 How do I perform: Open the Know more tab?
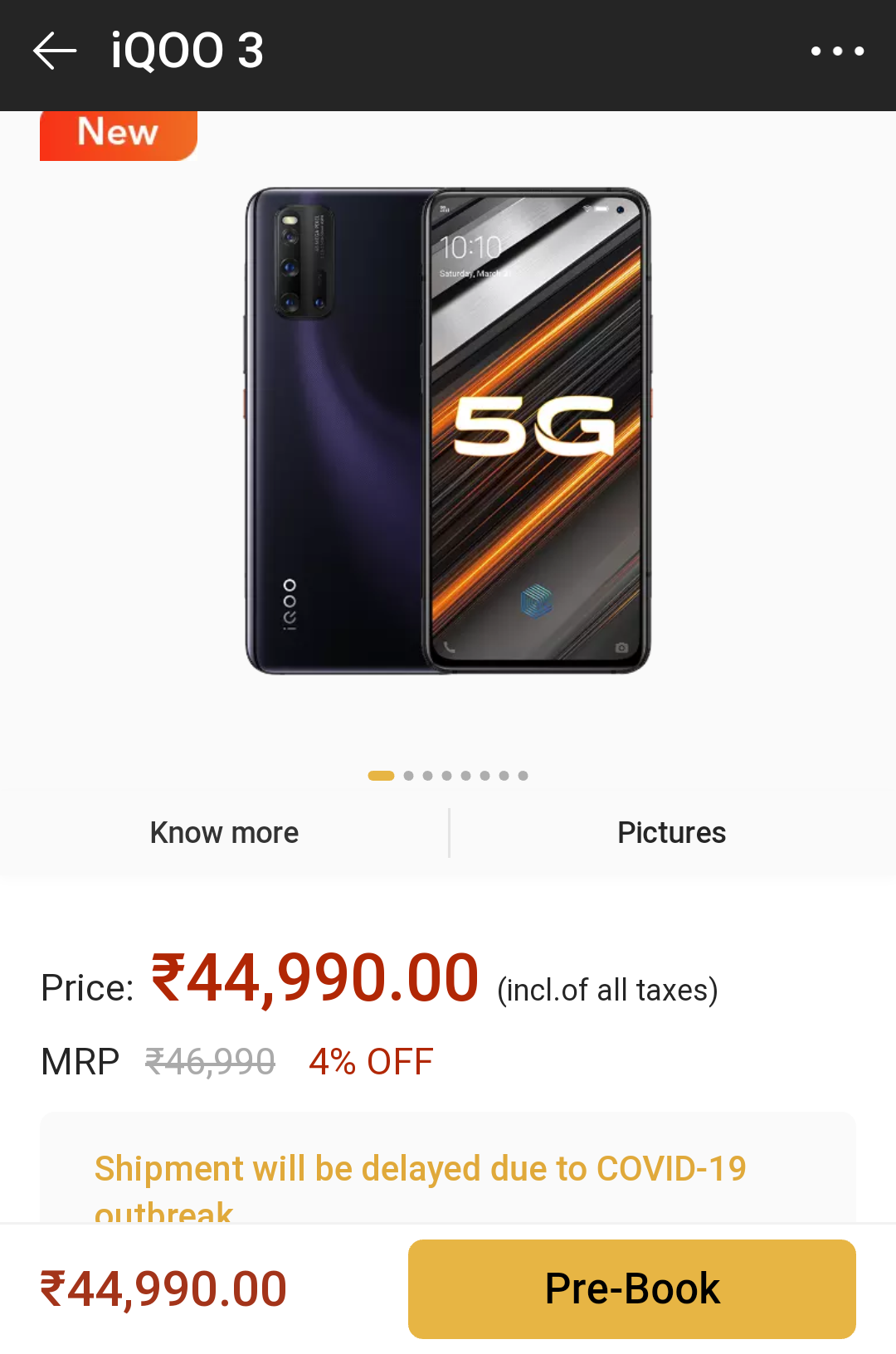pyautogui.click(x=224, y=832)
